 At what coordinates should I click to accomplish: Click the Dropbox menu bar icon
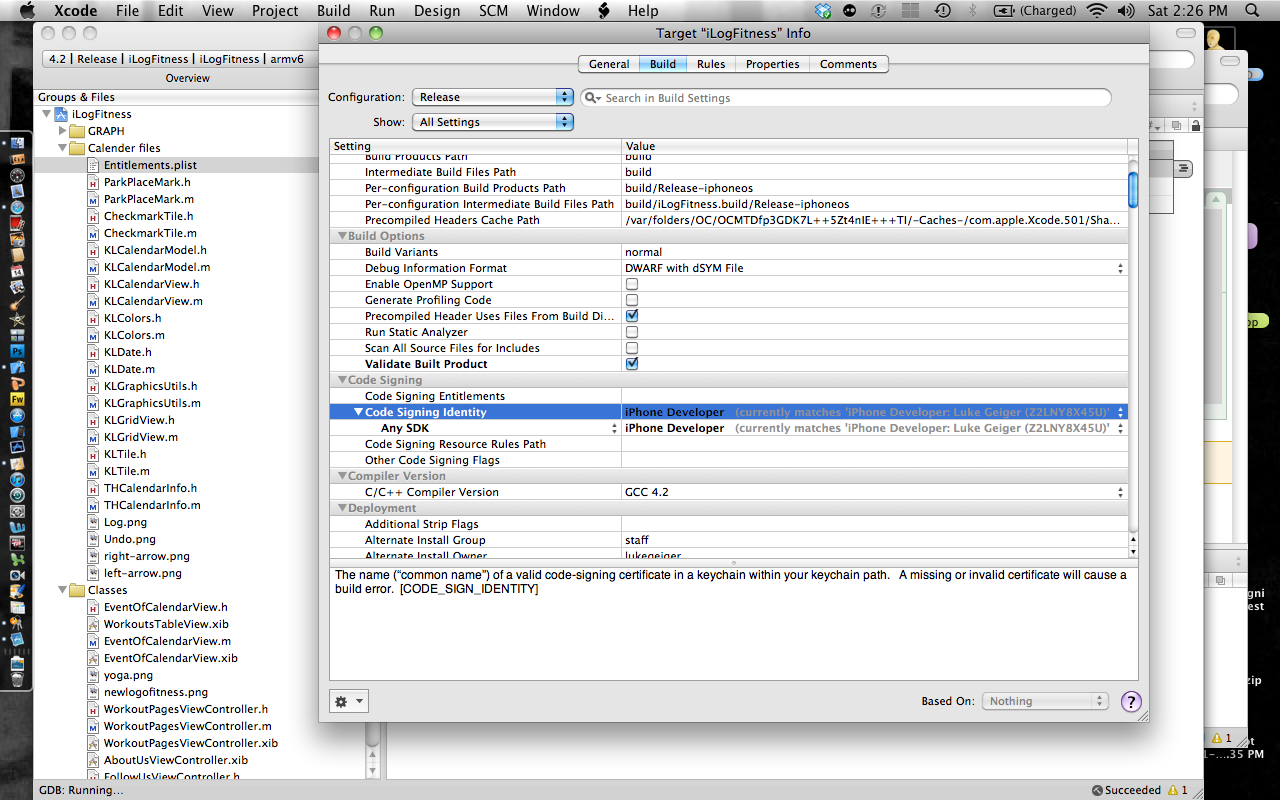coord(823,11)
